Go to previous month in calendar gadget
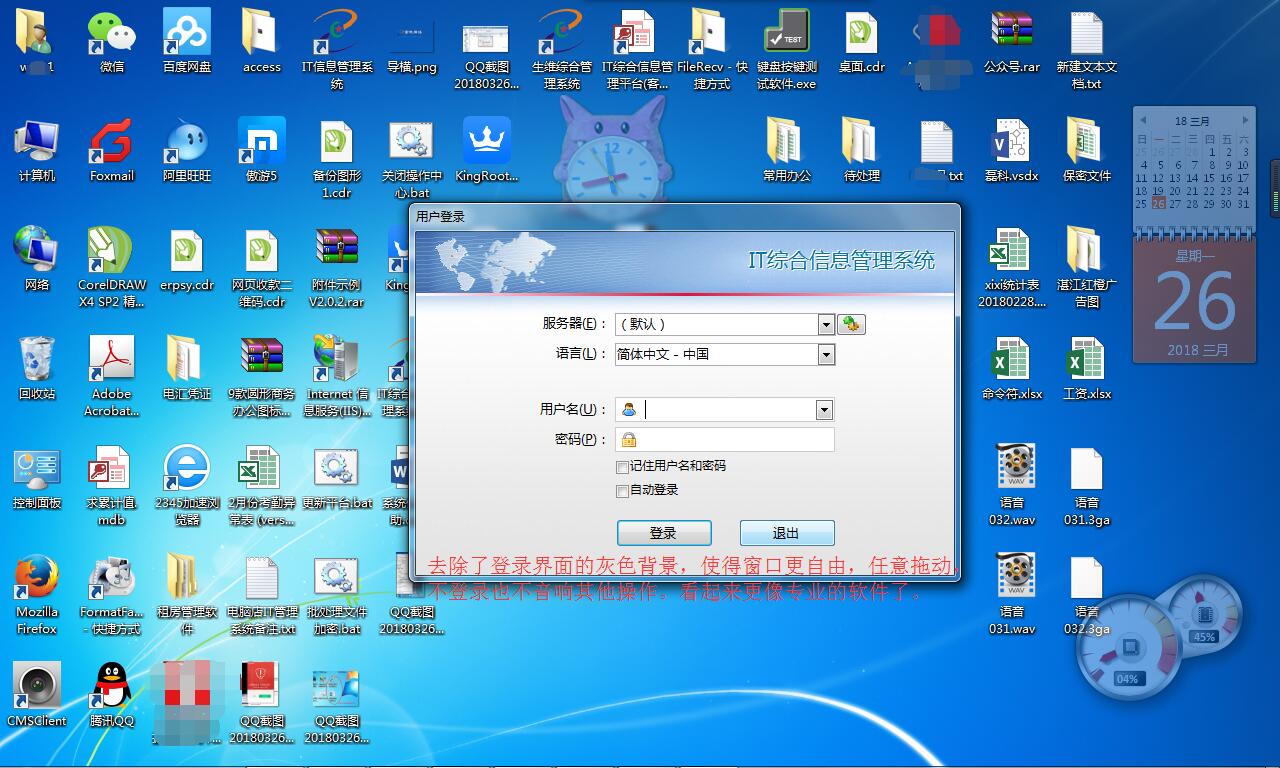The width and height of the screenshot is (1280, 768). coord(1144,120)
